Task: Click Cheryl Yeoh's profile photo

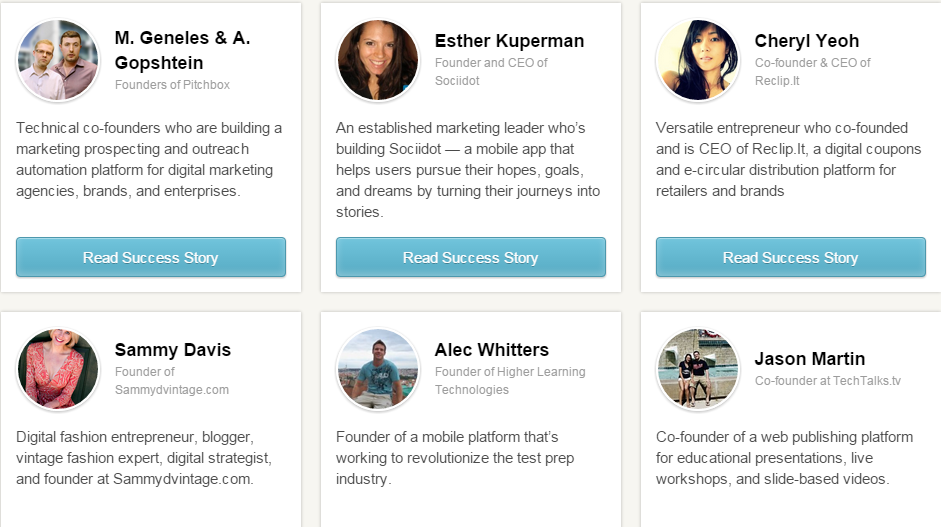Action: tap(698, 60)
